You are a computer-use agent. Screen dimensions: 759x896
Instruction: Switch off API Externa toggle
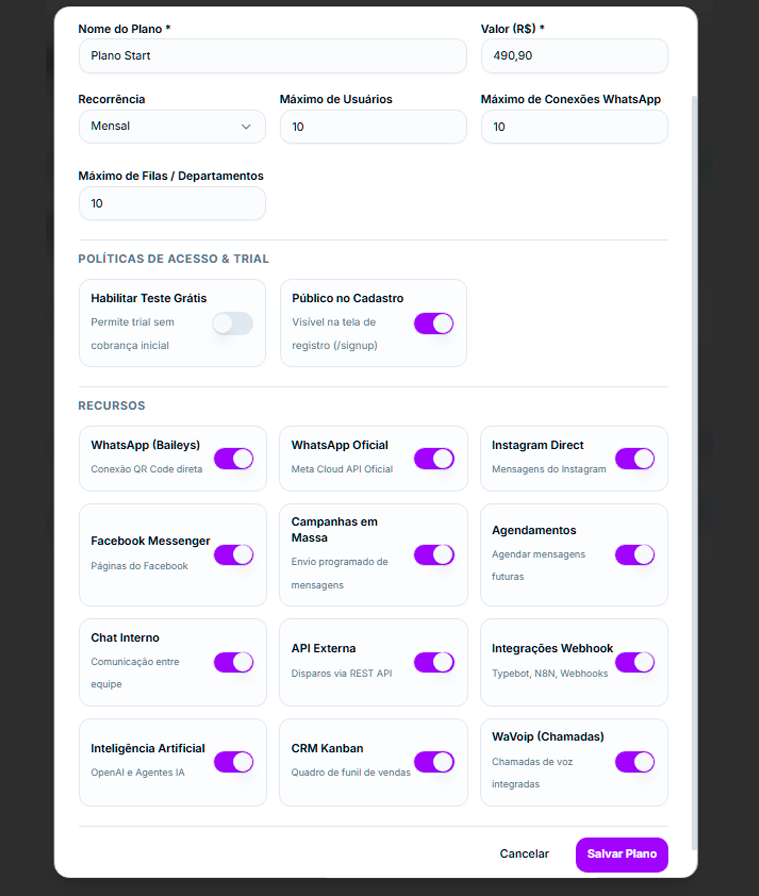pos(434,662)
